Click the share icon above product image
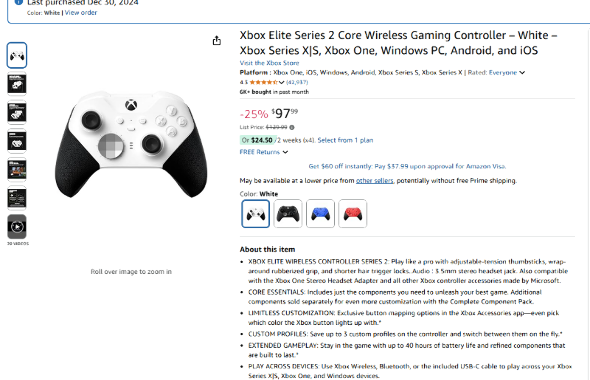The width and height of the screenshot is (590, 380). (217, 40)
